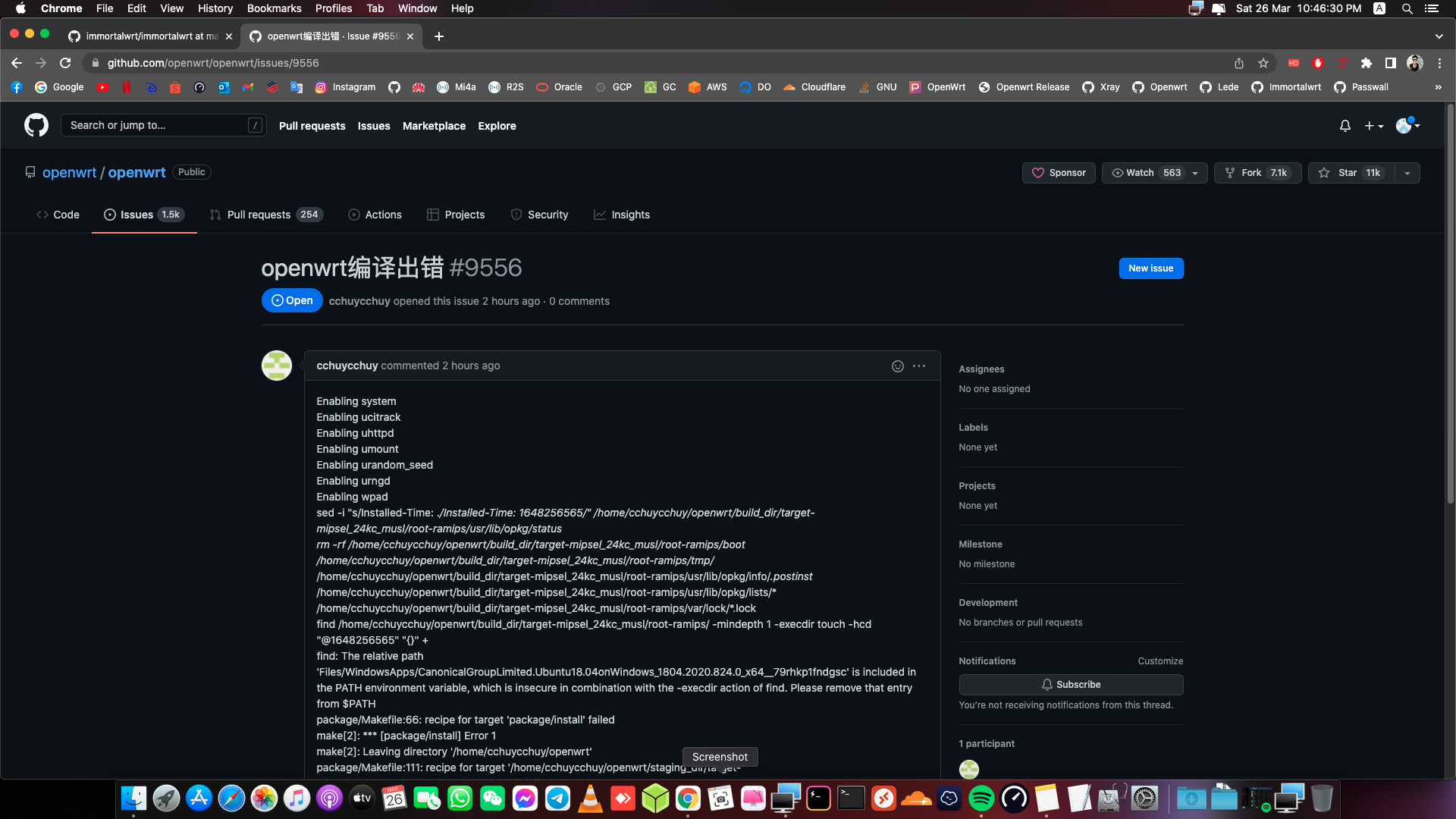
Task: Open the create new dropdown
Action: [1374, 126]
